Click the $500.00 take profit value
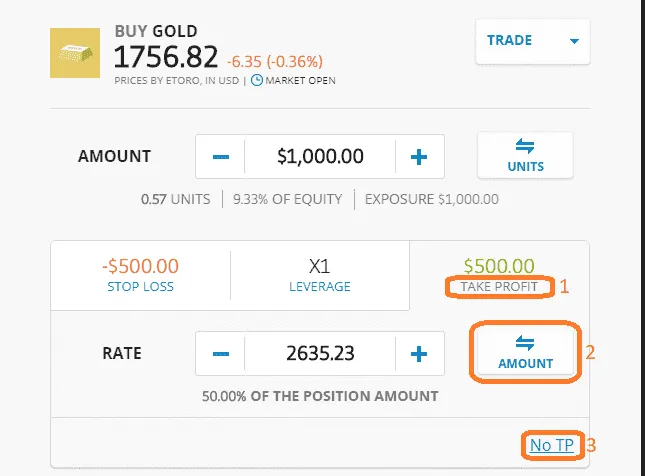This screenshot has height=476, width=645. 499,266
